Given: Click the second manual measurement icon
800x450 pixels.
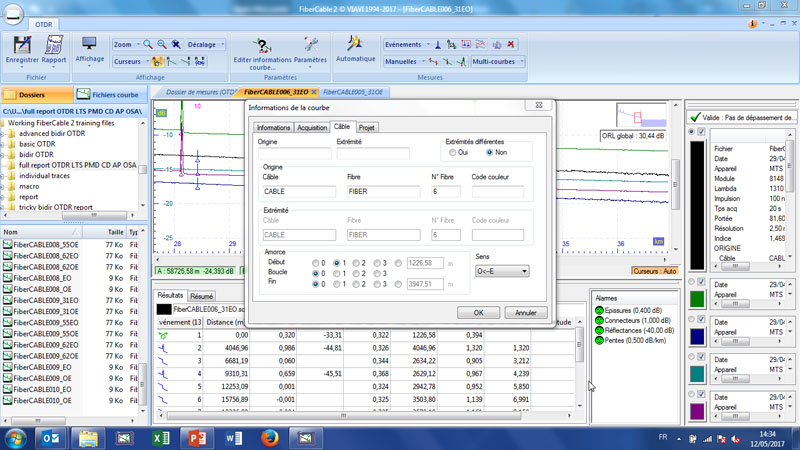Looking at the screenshot, I should pos(447,61).
